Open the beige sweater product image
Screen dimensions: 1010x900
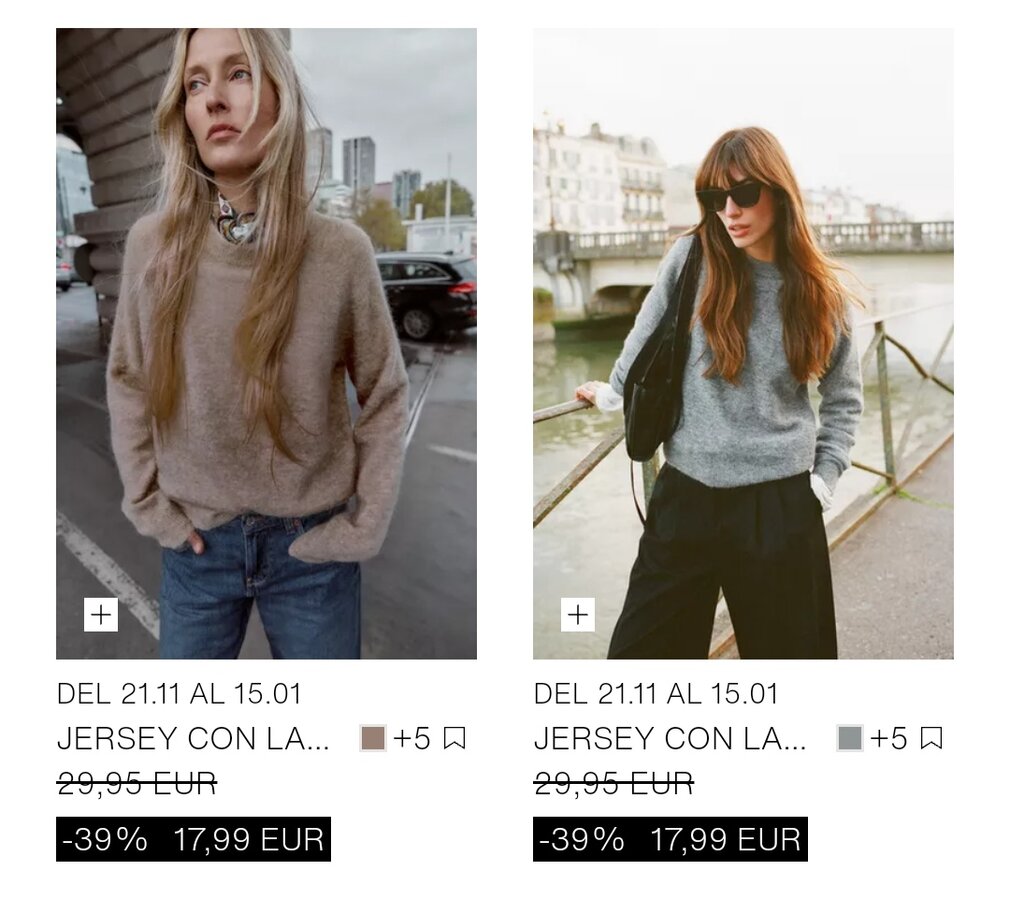[x=266, y=343]
